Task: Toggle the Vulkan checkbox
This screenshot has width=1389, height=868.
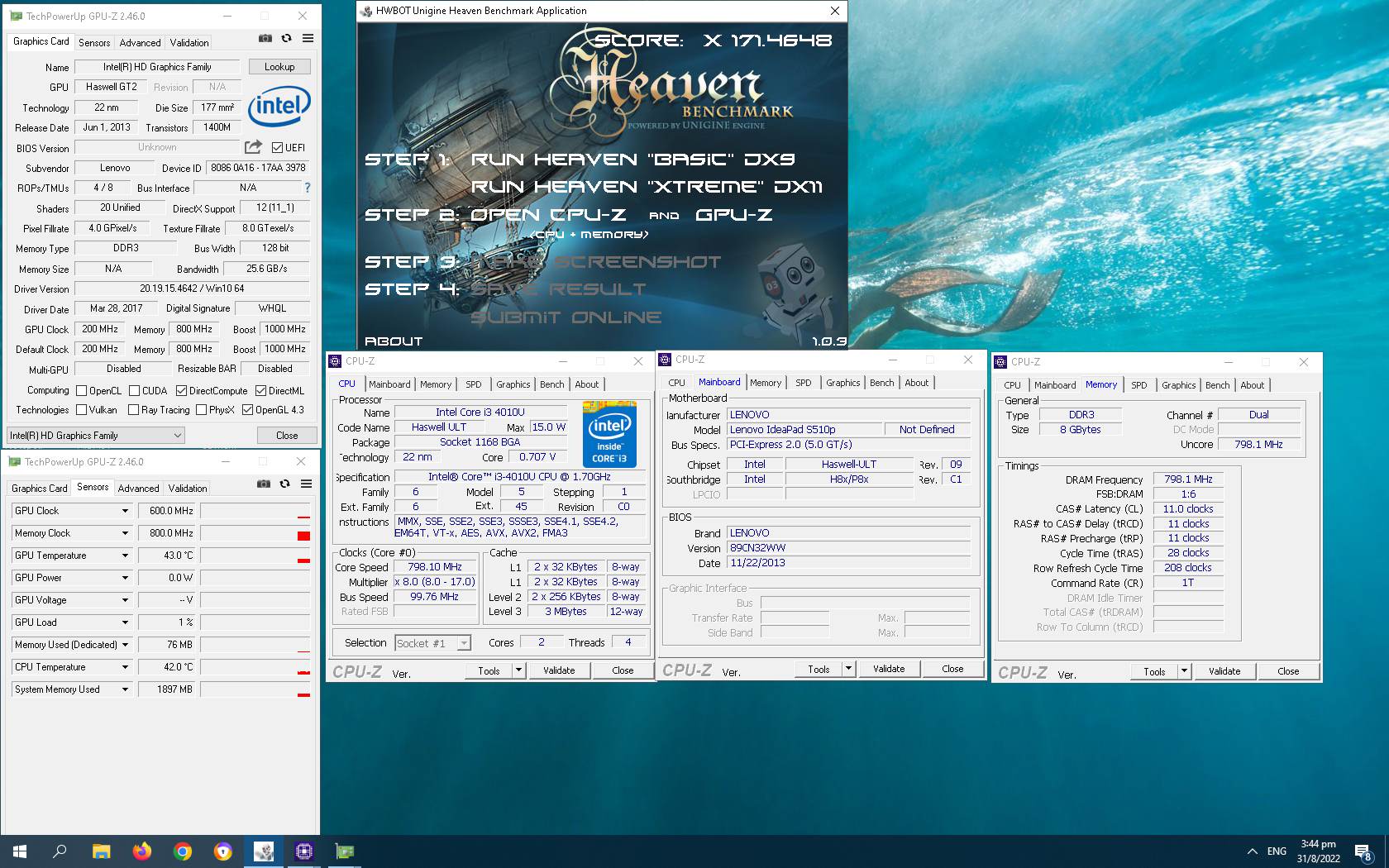Action: click(81, 410)
